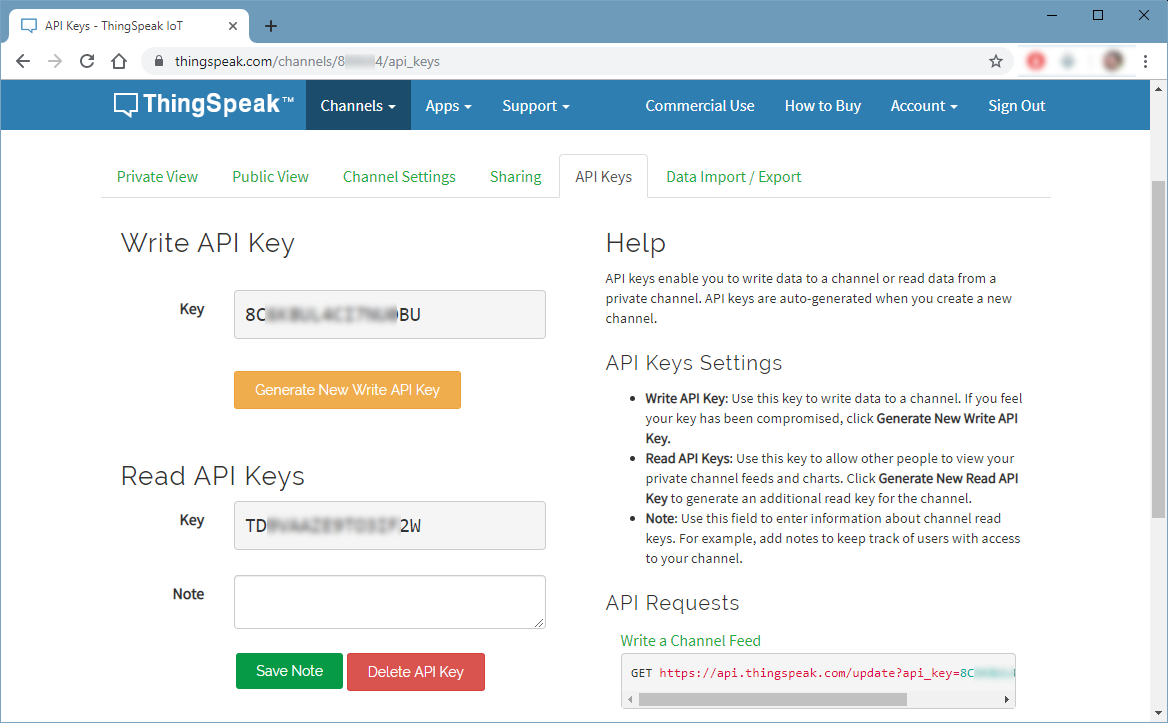Click the page scrollbar down arrow

pos(1158,714)
